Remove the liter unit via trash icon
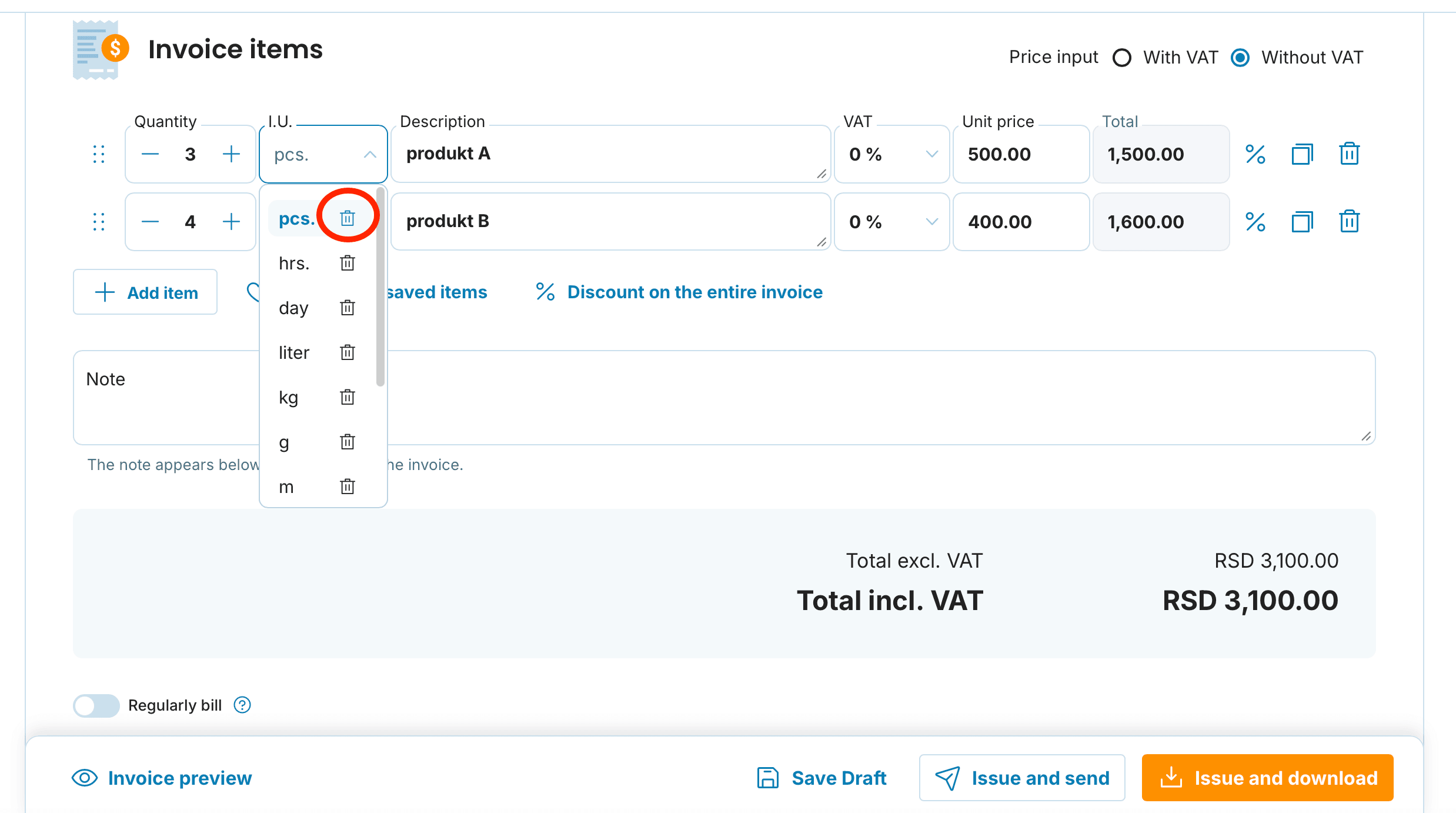The image size is (1456, 813). click(x=348, y=352)
